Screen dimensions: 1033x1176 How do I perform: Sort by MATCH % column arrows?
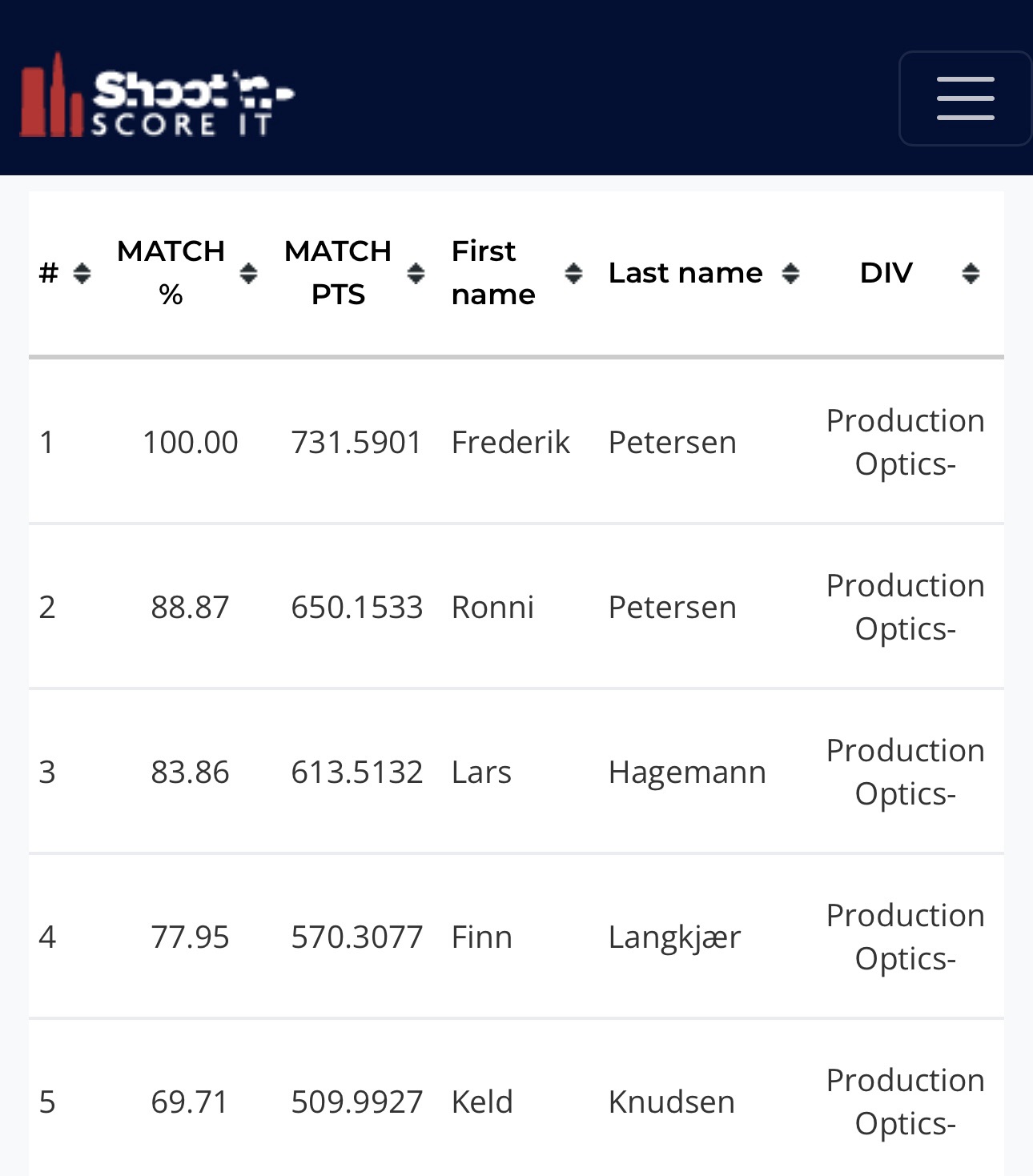click(248, 274)
